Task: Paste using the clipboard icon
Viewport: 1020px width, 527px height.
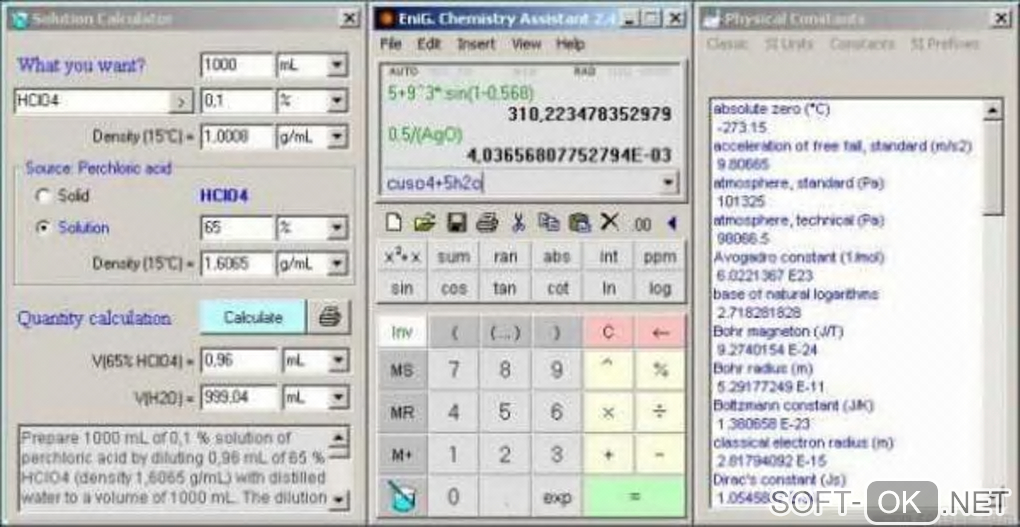Action: pos(580,223)
